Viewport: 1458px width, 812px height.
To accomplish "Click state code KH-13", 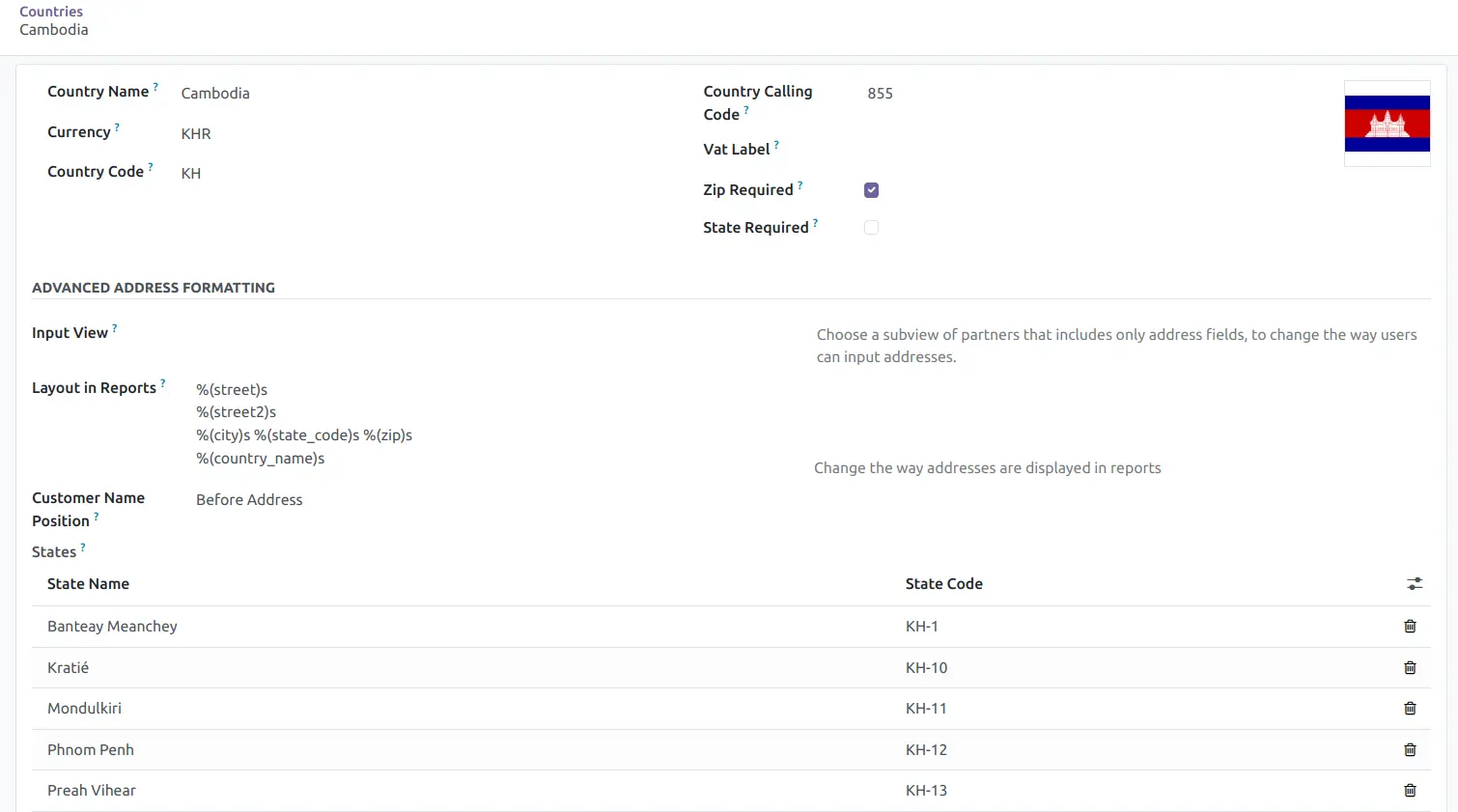I will pos(926,791).
